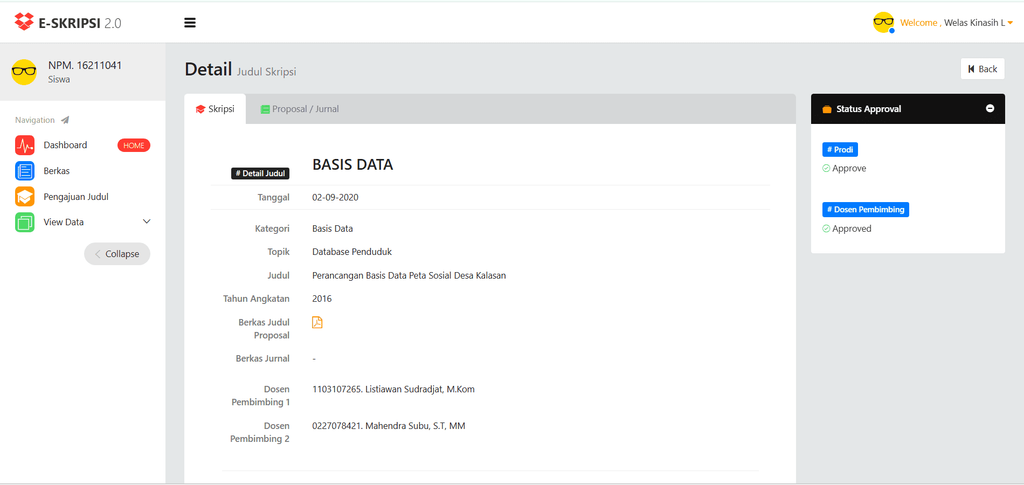Click the Approve check circle icon under Prodi

click(x=826, y=168)
